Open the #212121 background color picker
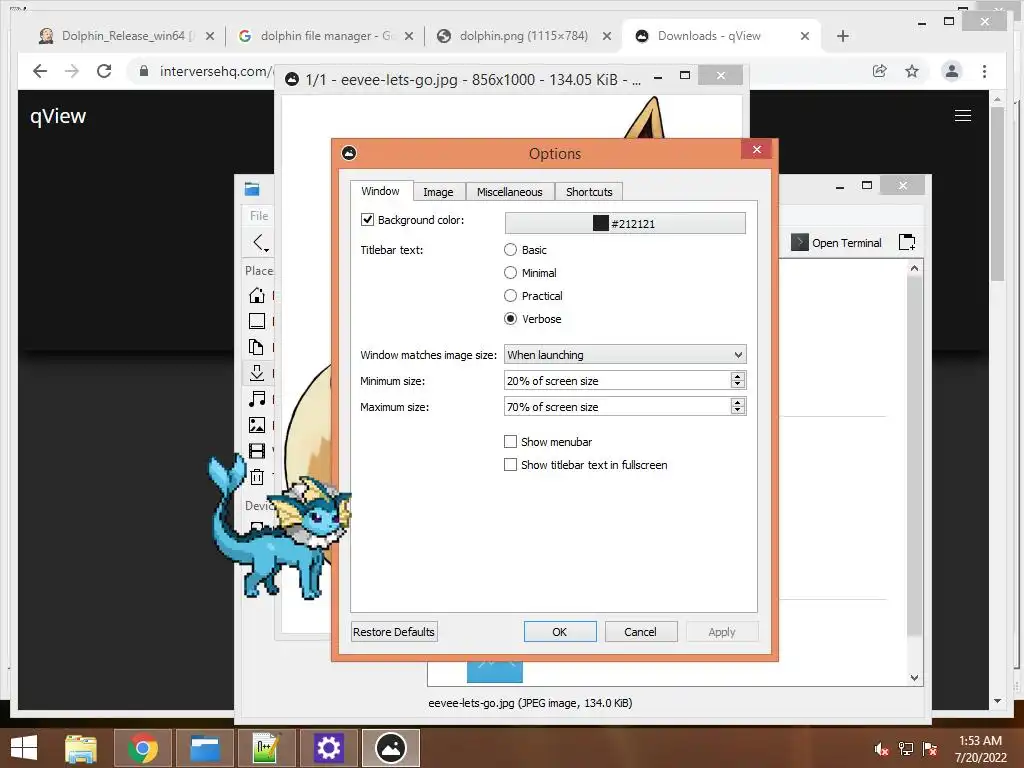 [x=625, y=223]
